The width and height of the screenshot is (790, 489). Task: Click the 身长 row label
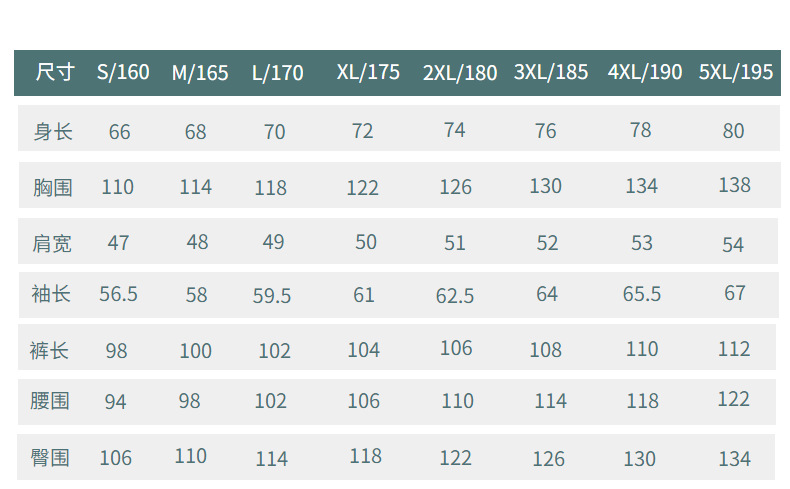[x=53, y=131]
